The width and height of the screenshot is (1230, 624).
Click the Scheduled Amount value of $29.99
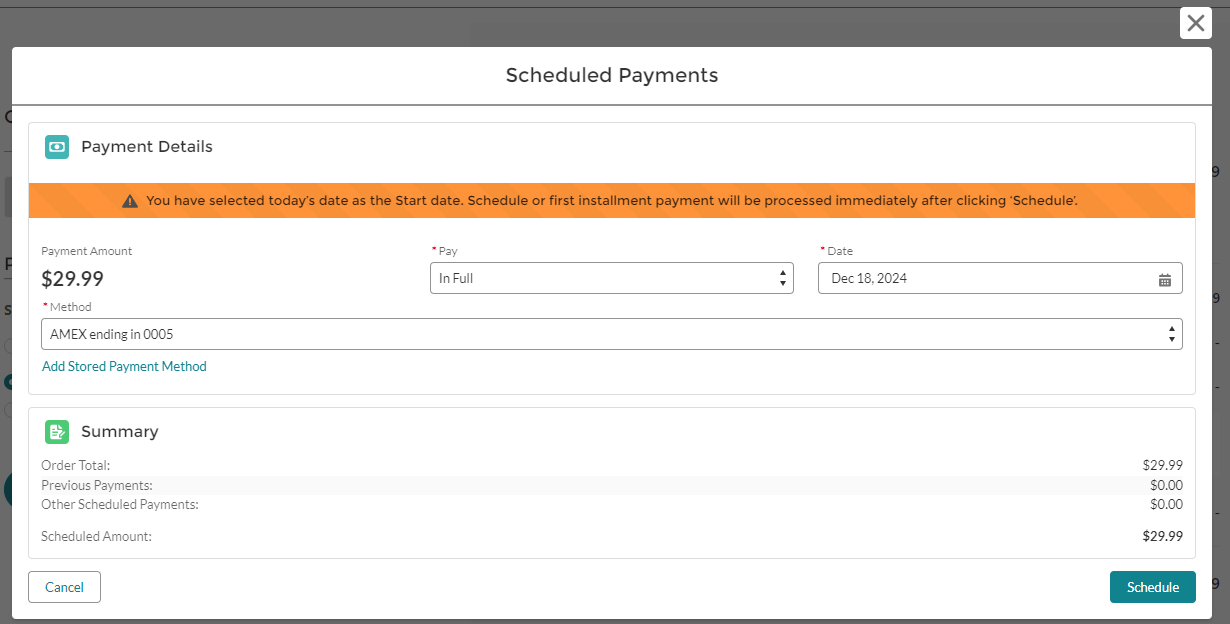click(1165, 536)
